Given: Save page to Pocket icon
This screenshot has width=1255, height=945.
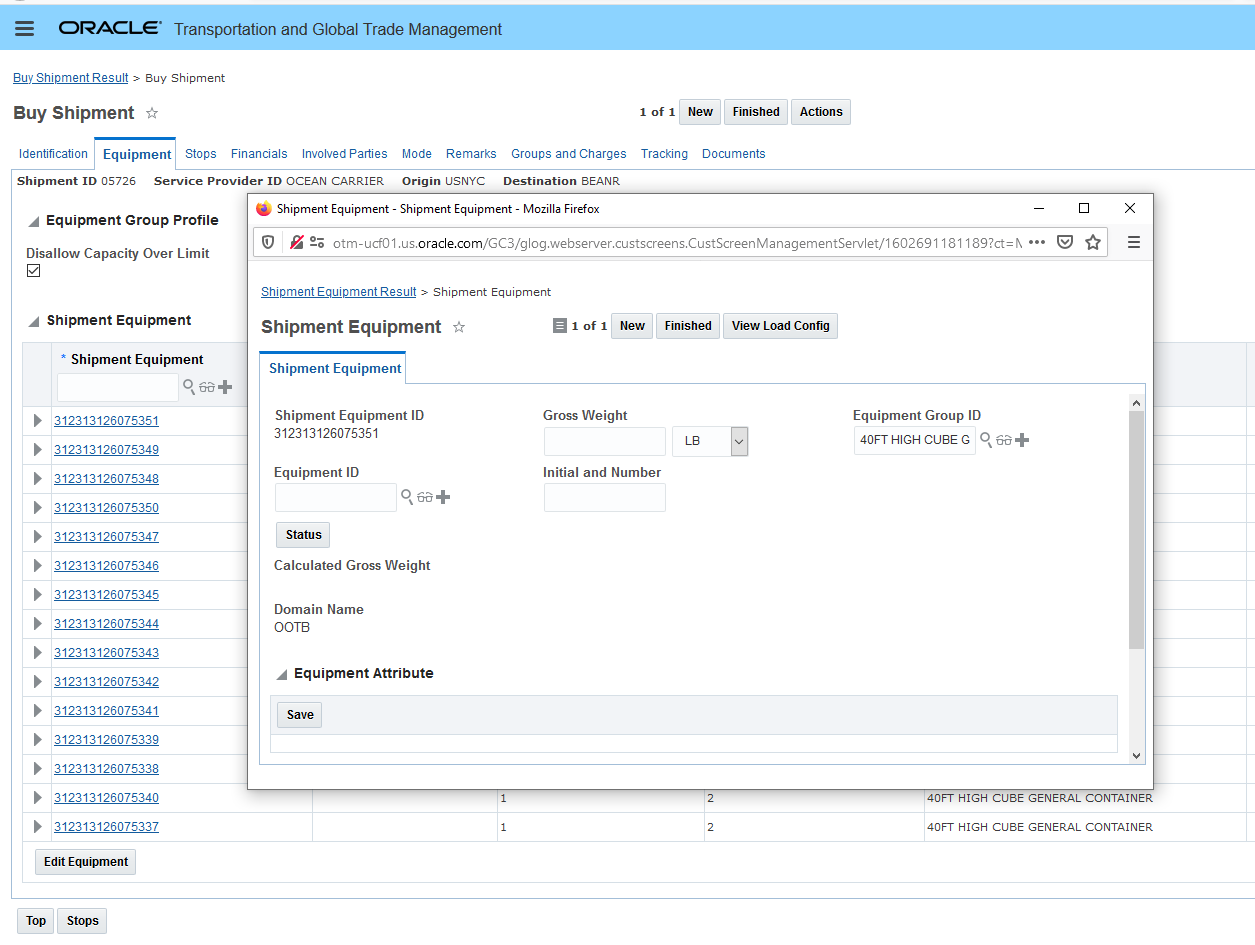Looking at the screenshot, I should point(1065,242).
